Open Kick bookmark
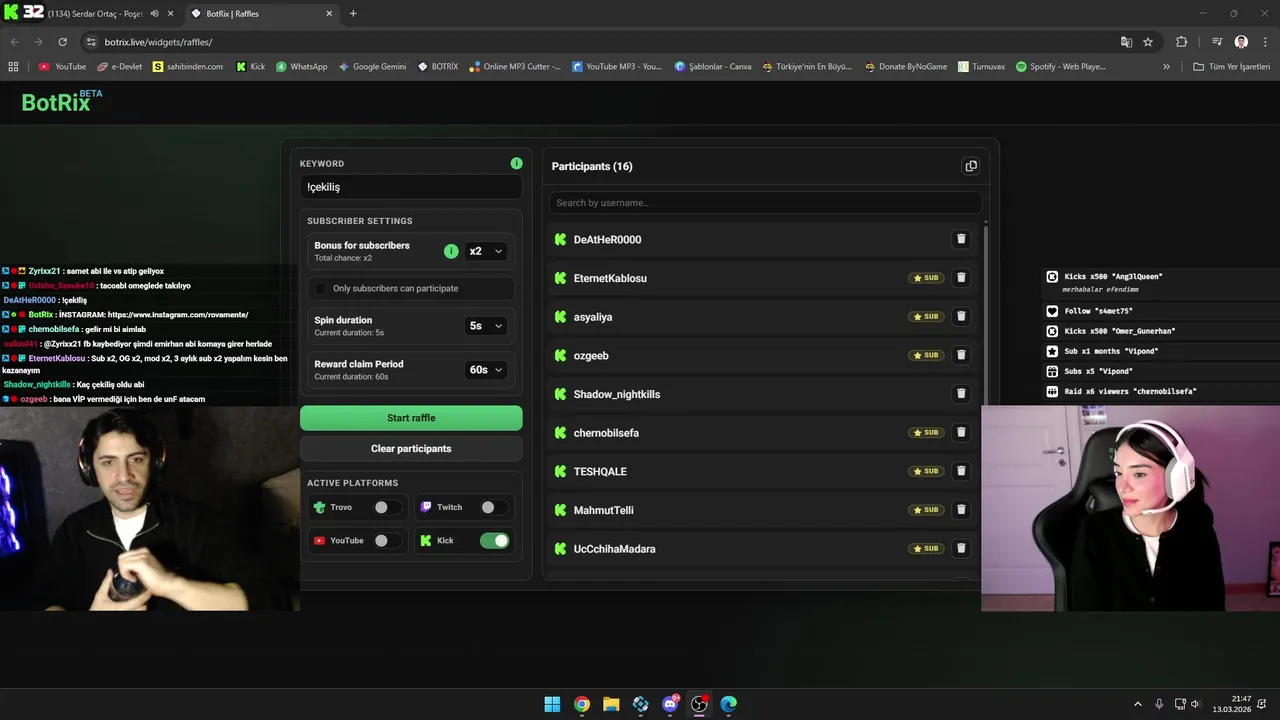 pos(251,66)
